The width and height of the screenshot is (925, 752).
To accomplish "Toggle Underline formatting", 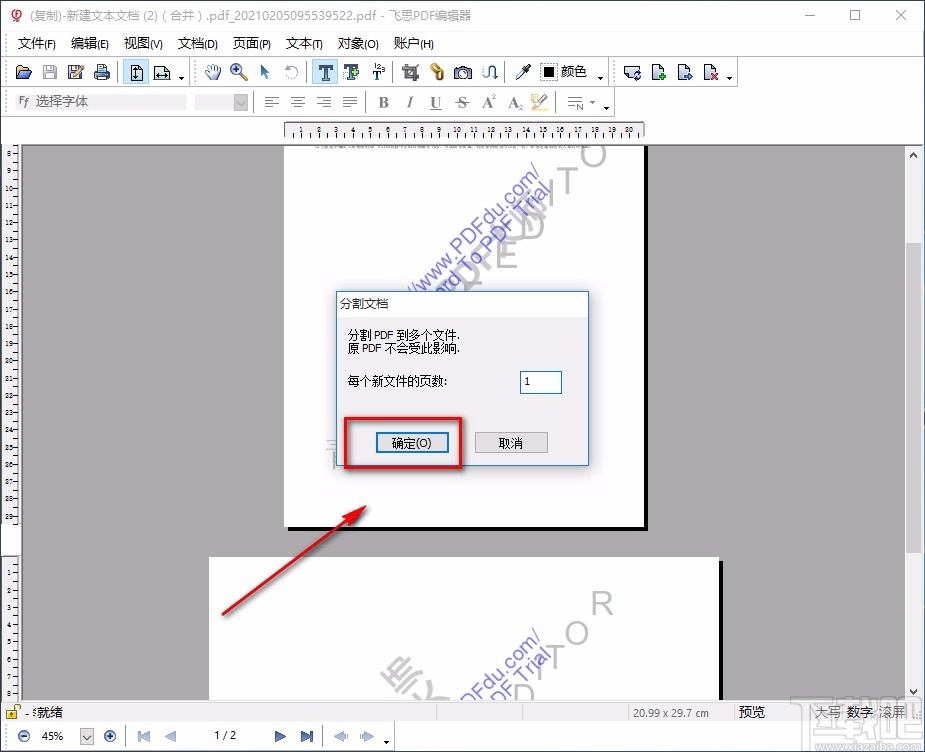I will tap(435, 103).
